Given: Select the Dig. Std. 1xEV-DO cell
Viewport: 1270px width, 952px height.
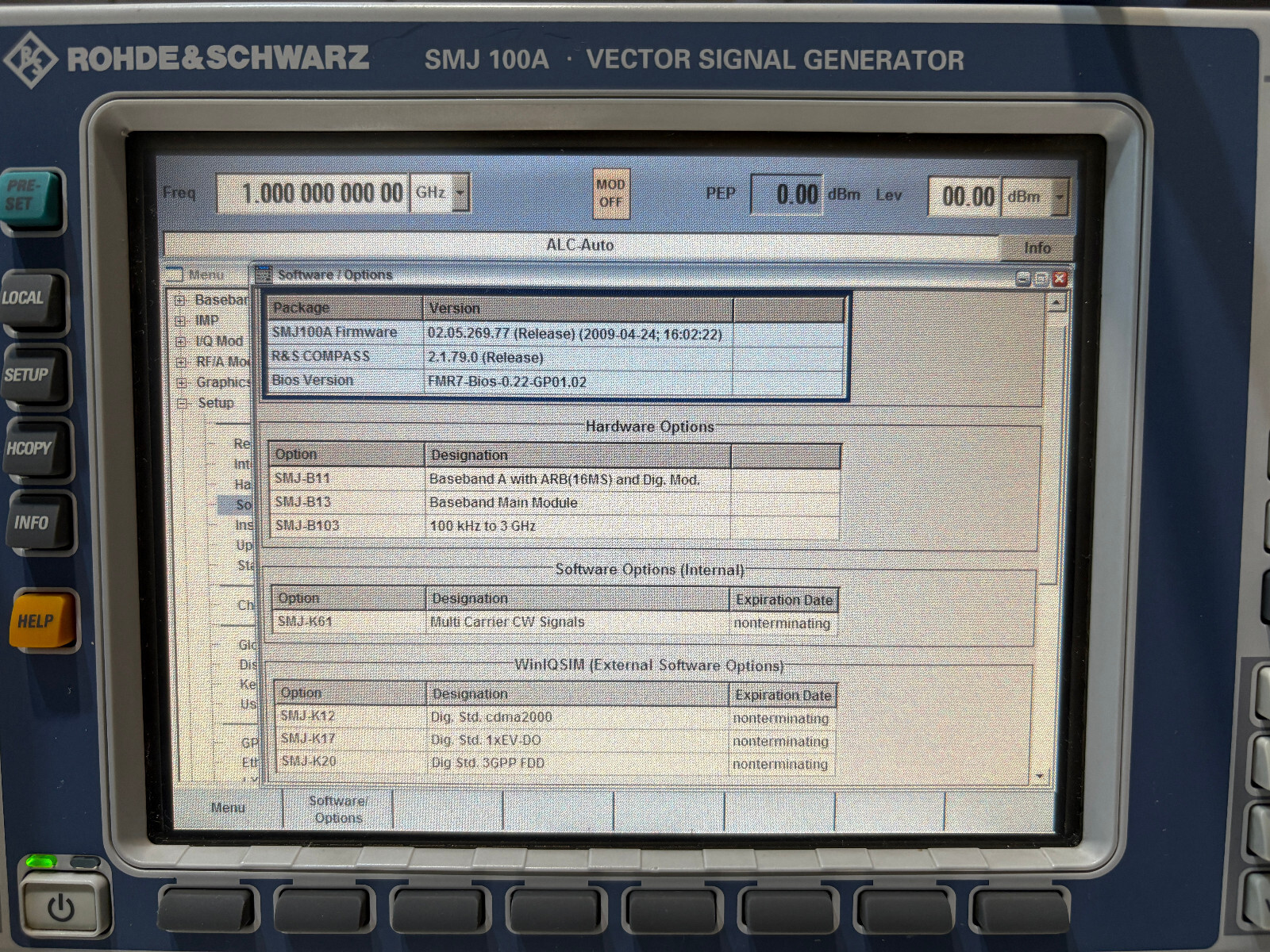Looking at the screenshot, I should point(579,740).
